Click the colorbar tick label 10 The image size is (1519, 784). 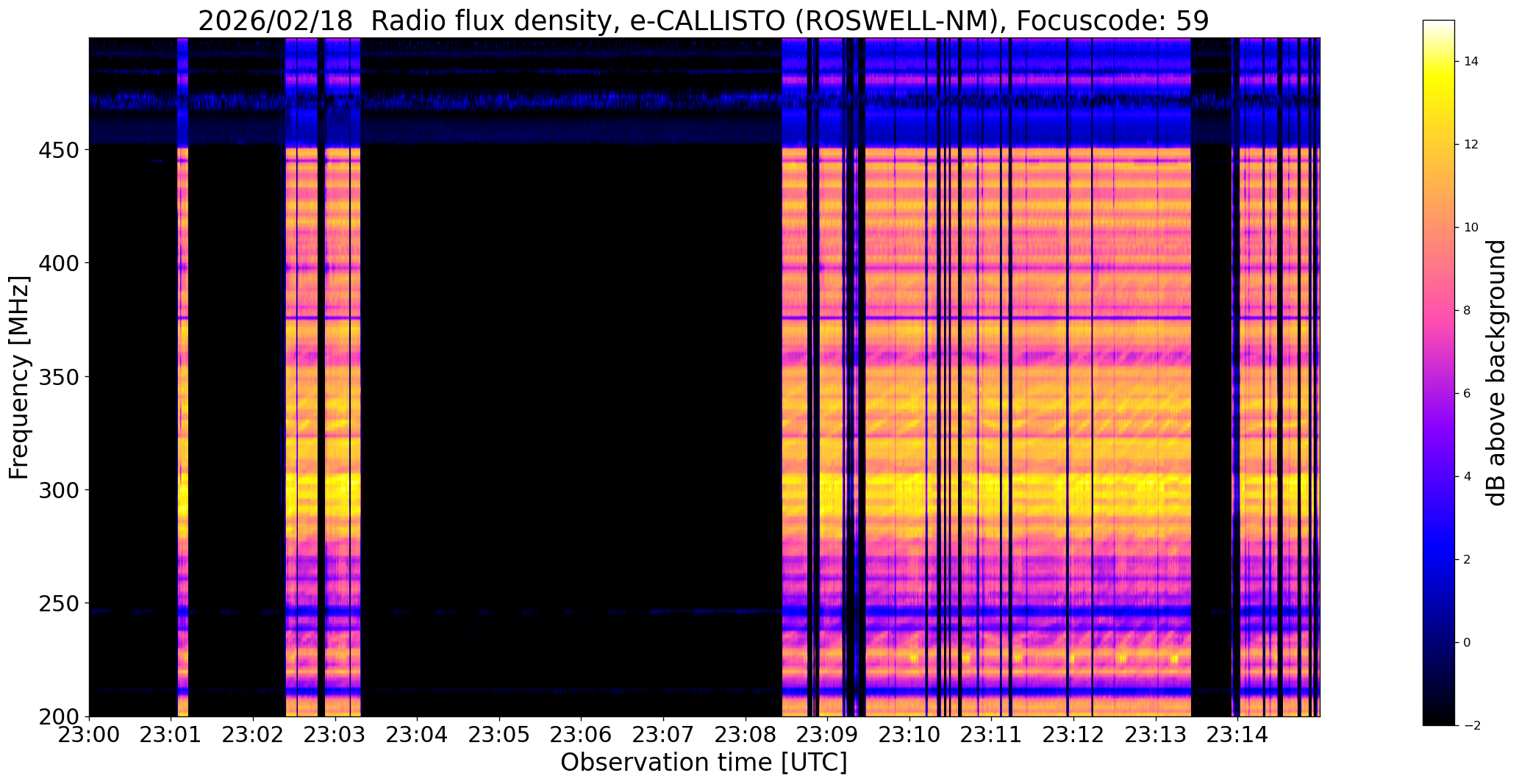[1471, 228]
